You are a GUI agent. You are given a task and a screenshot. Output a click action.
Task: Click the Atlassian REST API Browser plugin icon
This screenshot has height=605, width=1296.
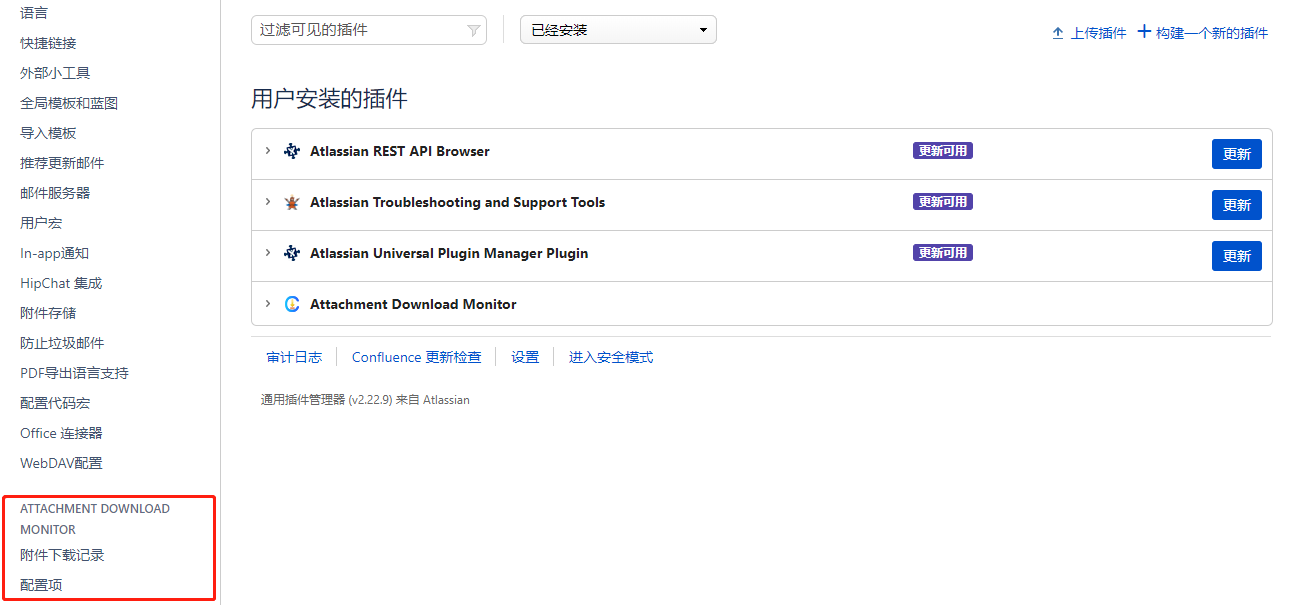coord(292,152)
